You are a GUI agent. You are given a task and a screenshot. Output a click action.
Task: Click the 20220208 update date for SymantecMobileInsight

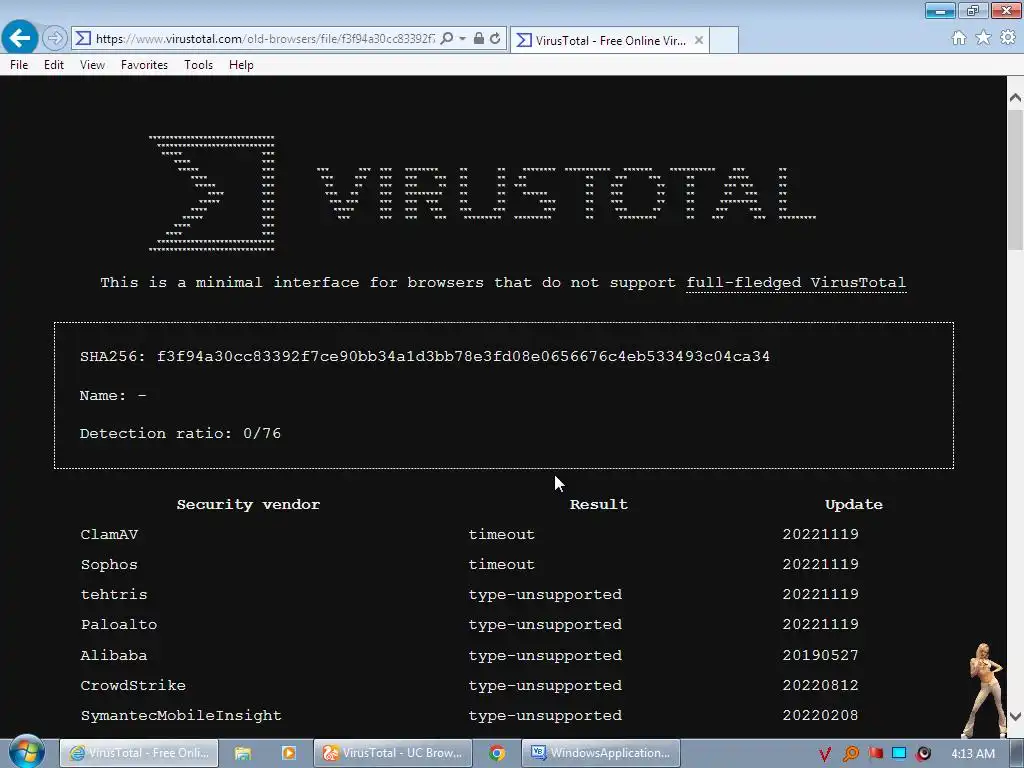pyautogui.click(x=820, y=715)
